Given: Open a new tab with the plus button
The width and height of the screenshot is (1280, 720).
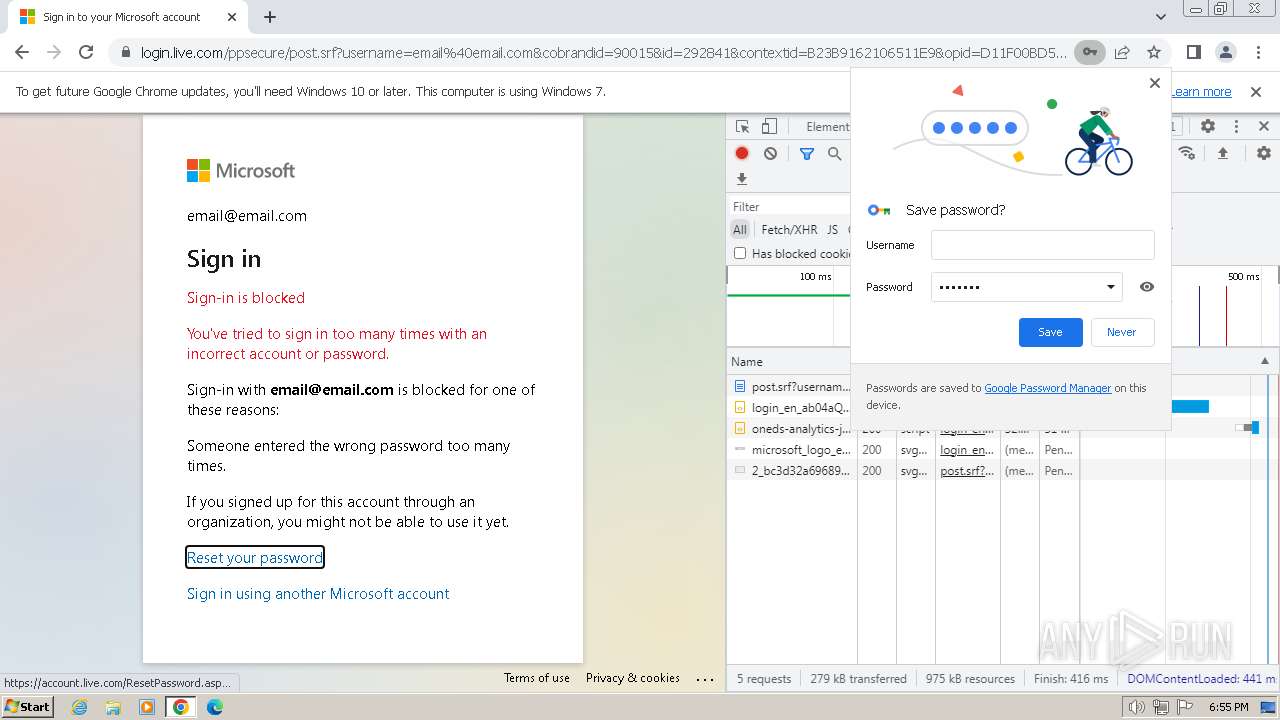Looking at the screenshot, I should [x=270, y=17].
